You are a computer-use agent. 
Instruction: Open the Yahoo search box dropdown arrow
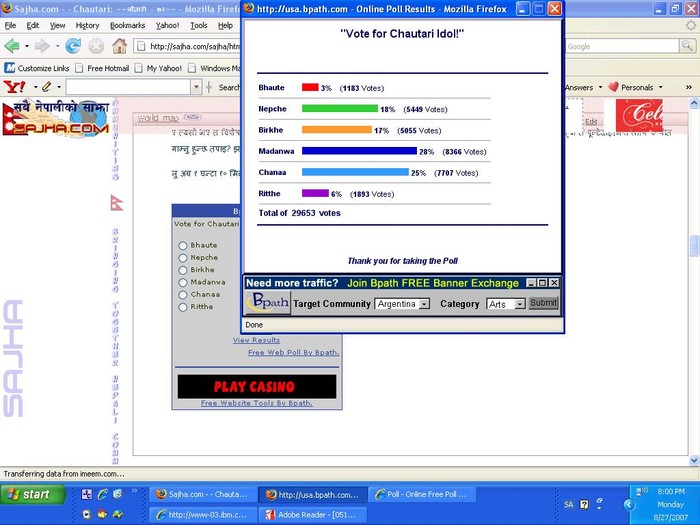coord(196,87)
